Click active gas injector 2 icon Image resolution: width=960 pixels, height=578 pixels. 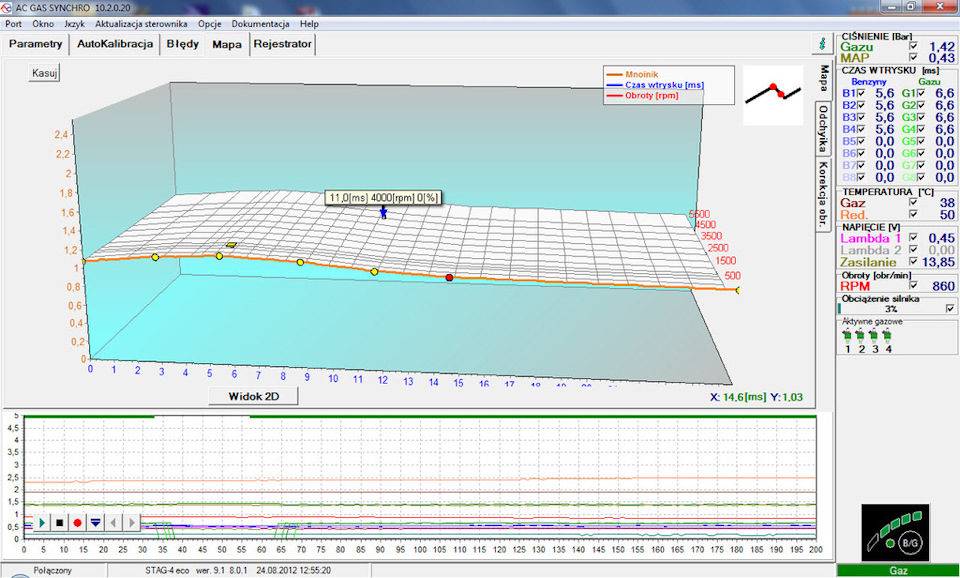tap(861, 336)
